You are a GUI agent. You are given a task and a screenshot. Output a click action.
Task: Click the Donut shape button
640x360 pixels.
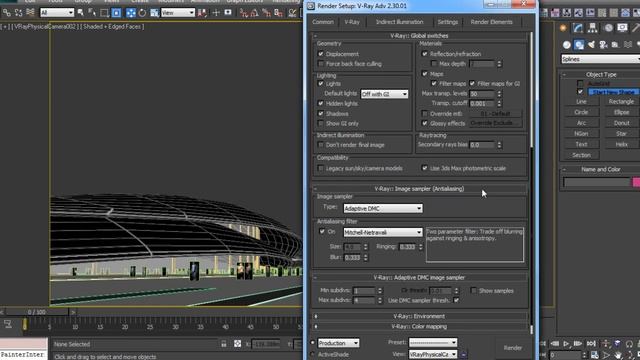[621, 123]
